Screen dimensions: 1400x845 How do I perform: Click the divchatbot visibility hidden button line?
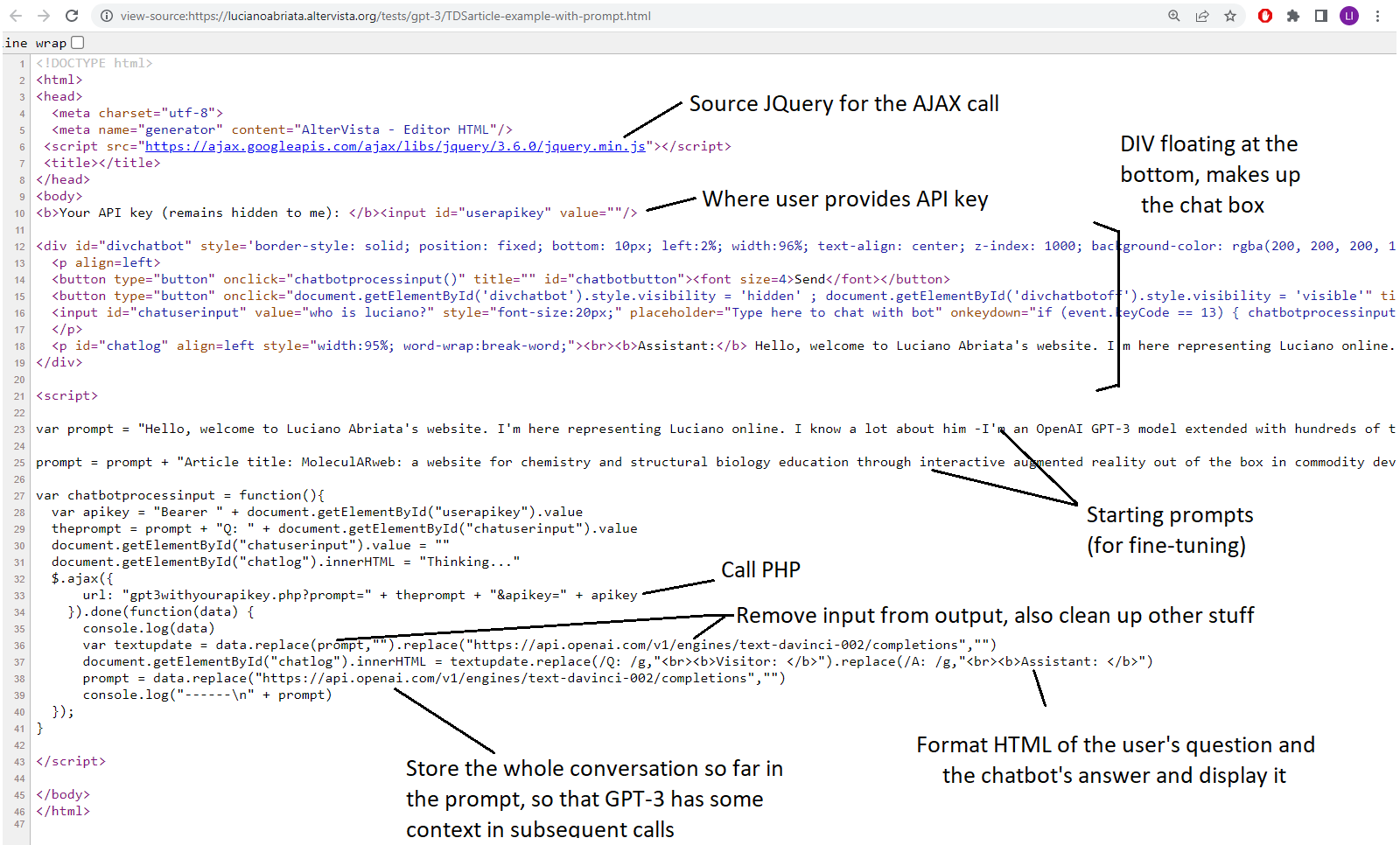click(x=724, y=296)
